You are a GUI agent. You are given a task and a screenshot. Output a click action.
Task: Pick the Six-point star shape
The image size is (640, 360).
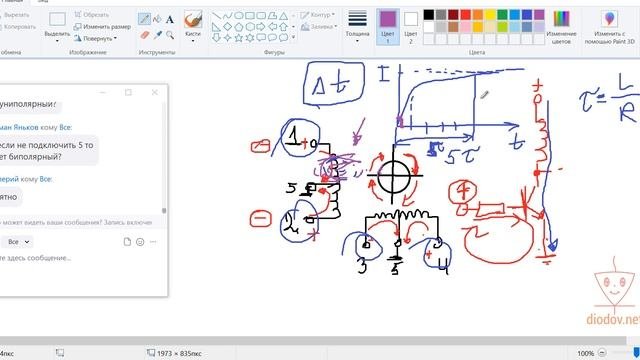coord(250,38)
